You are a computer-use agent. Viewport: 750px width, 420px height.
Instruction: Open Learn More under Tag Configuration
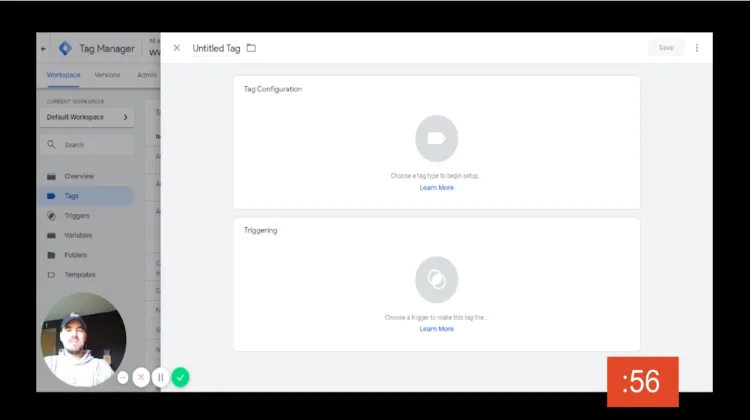point(436,188)
